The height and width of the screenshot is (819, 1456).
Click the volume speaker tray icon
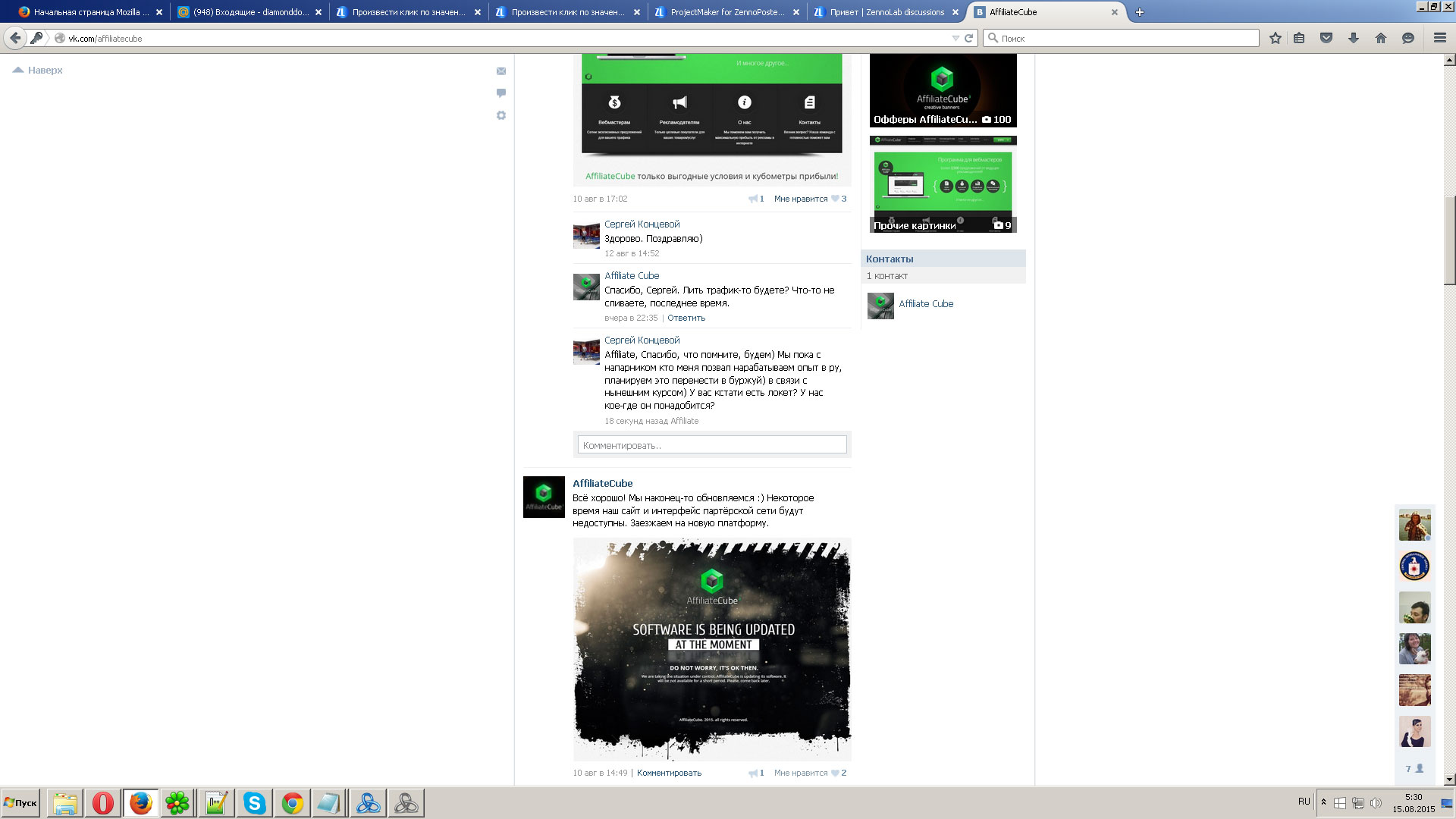[1376, 803]
